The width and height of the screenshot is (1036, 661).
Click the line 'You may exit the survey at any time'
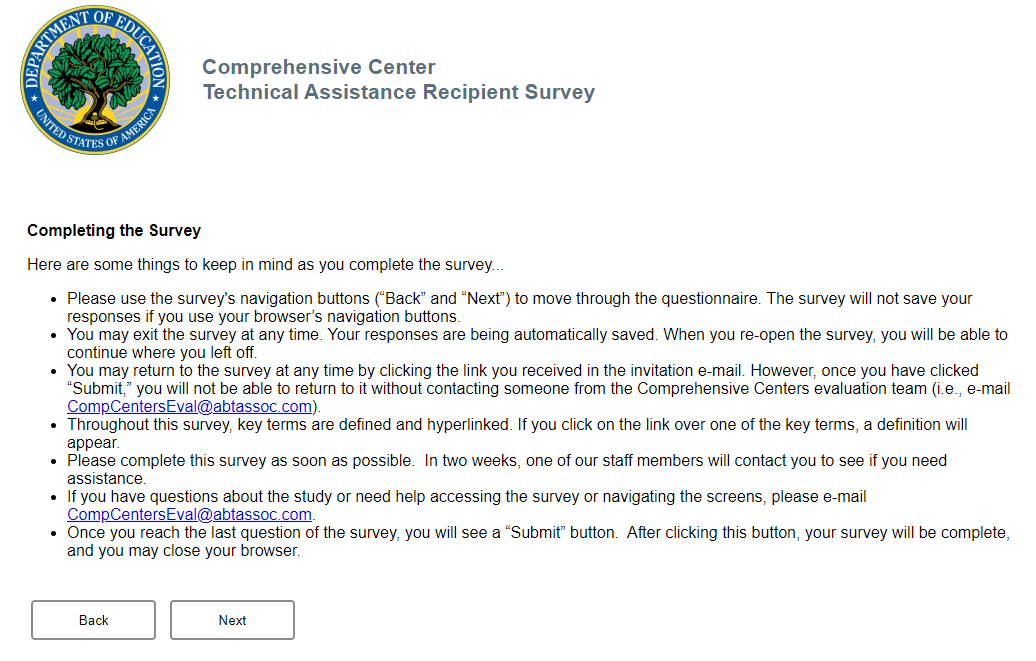537,335
